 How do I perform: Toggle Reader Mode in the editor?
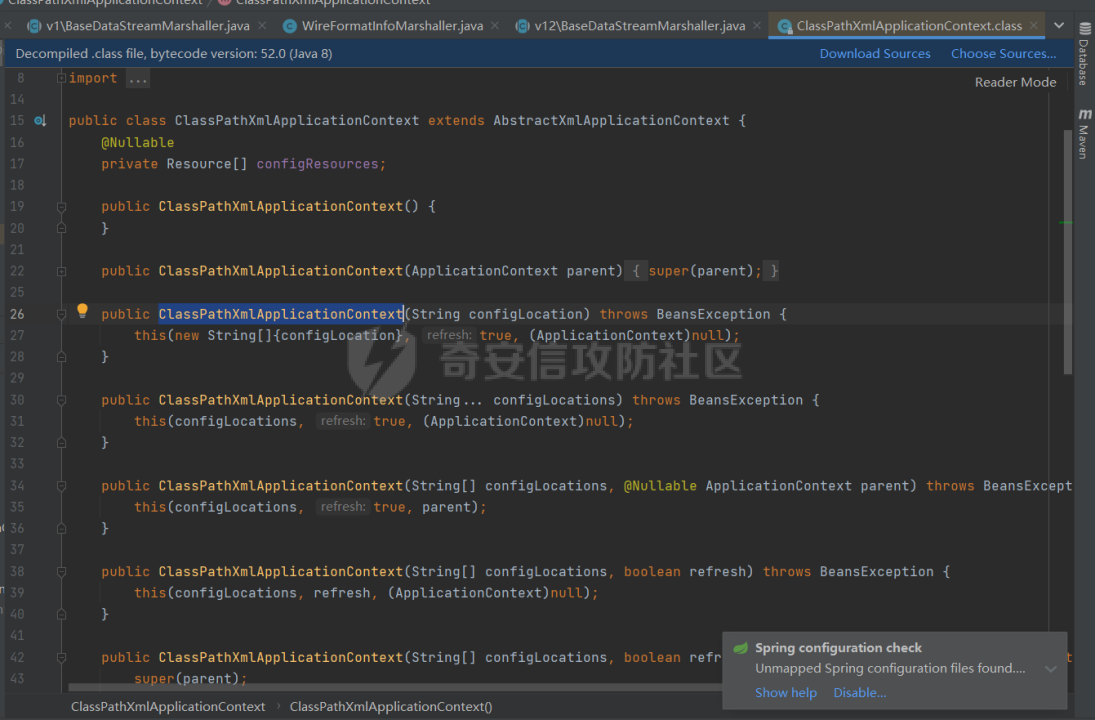1015,82
